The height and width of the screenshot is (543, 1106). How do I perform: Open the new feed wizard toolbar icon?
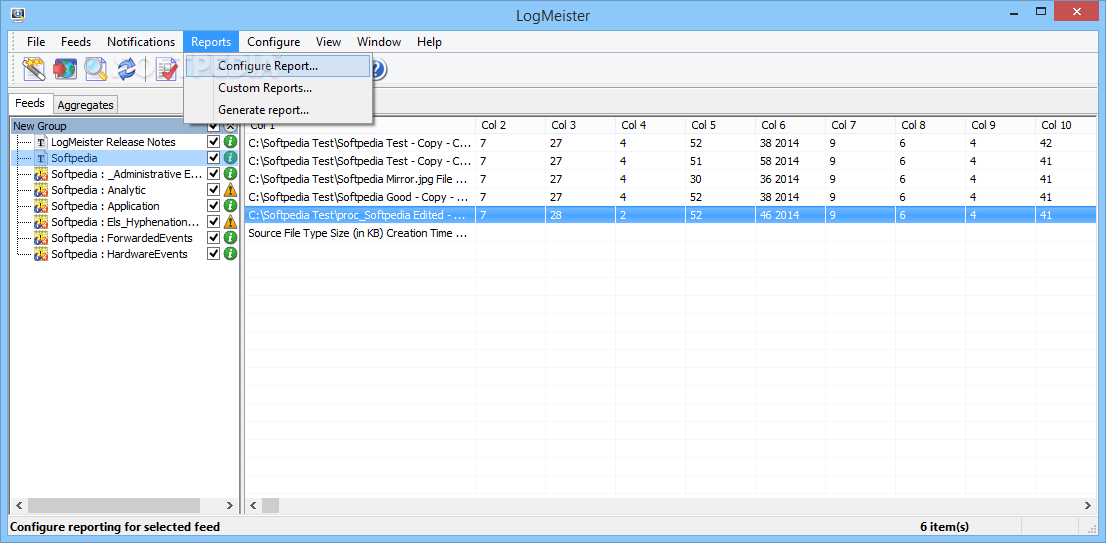[34, 69]
